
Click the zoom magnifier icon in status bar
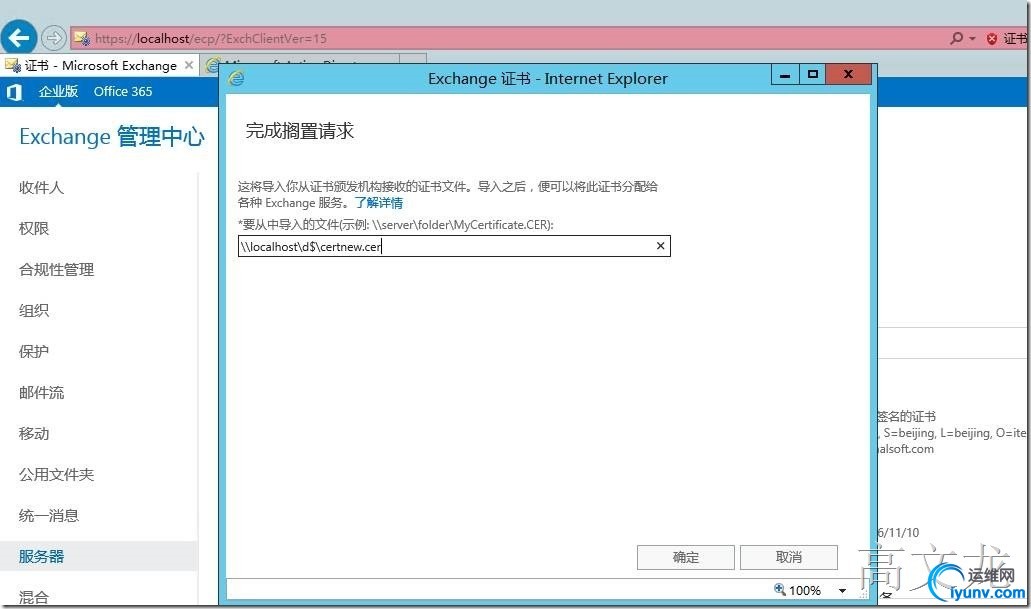tap(780, 589)
